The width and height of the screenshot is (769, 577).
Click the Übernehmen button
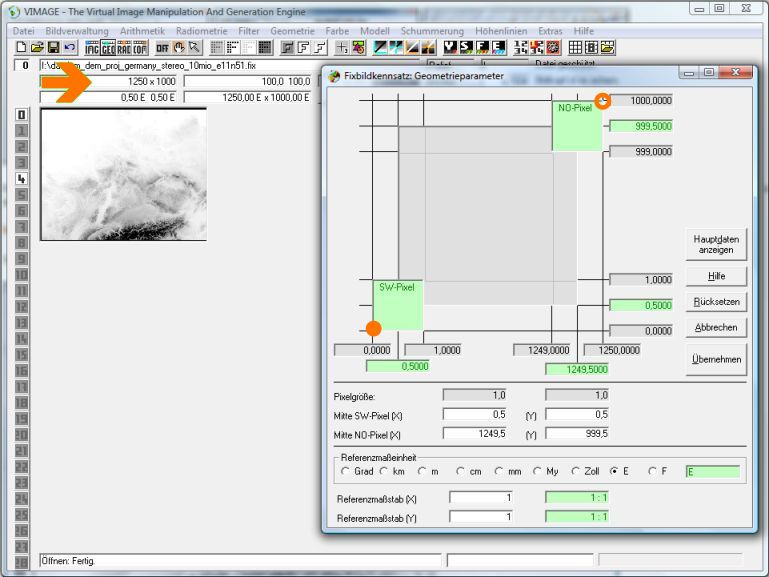(x=716, y=359)
